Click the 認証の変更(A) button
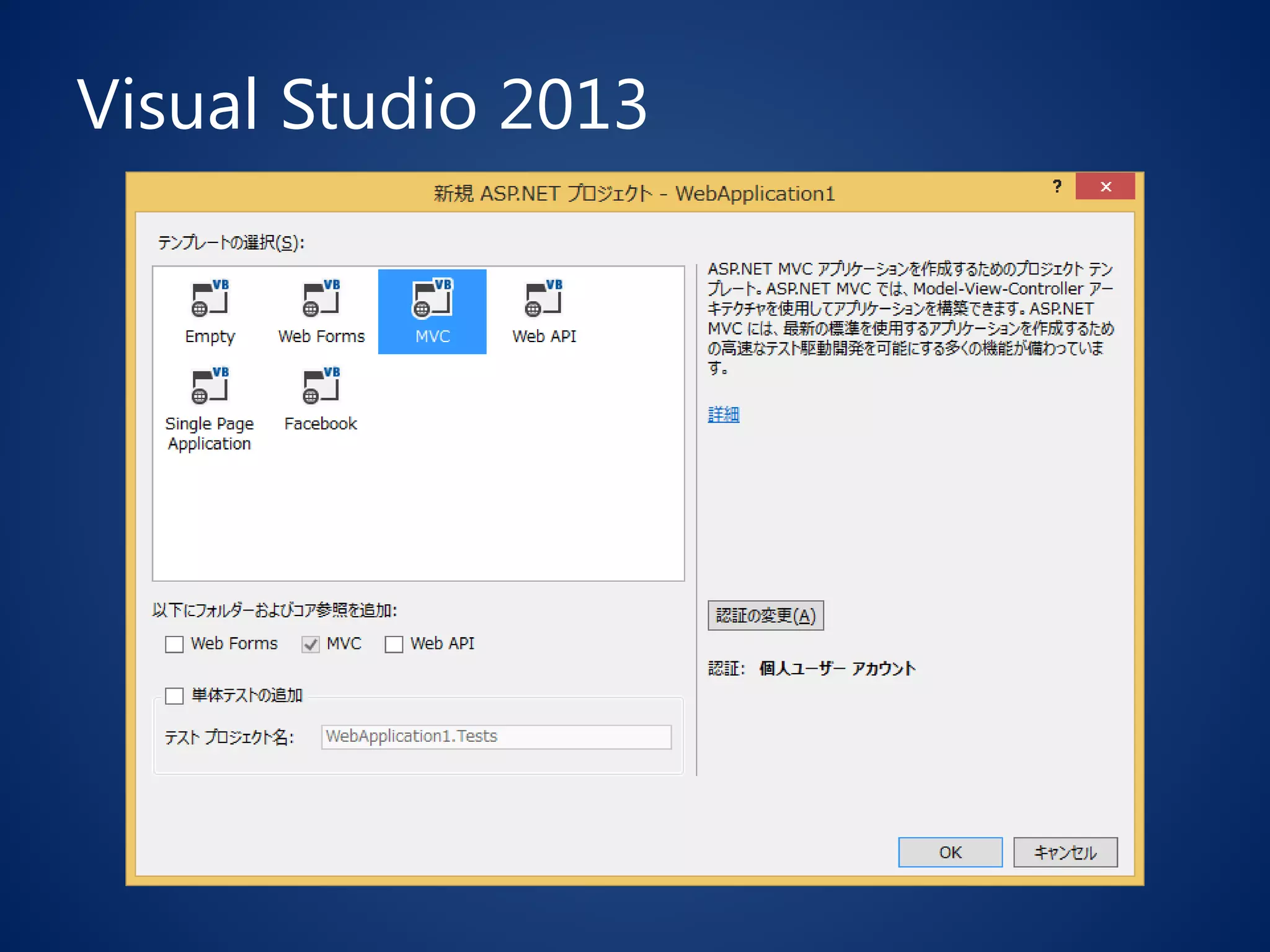Viewport: 1270px width, 952px height. [x=766, y=615]
